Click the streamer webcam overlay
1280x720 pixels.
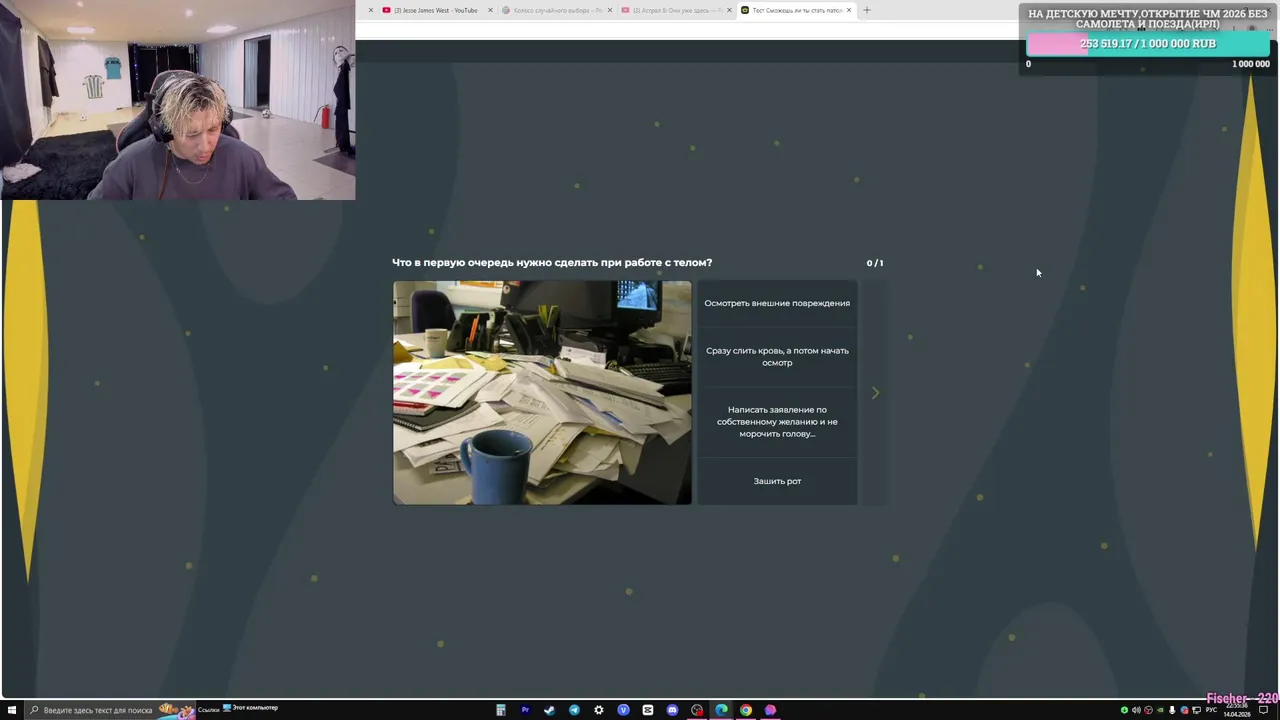(178, 100)
